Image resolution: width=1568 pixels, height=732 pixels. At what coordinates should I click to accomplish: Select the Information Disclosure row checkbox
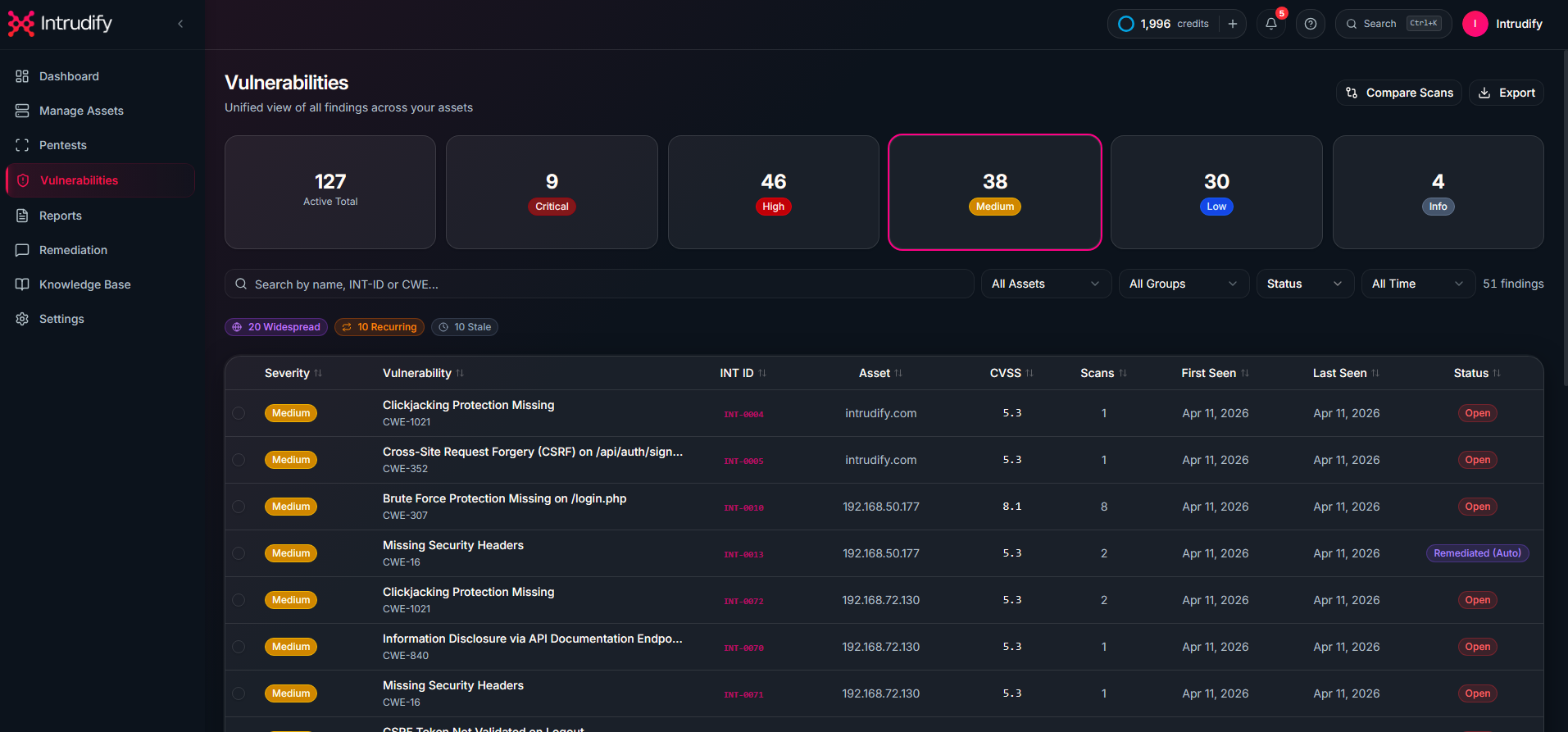pos(239,647)
